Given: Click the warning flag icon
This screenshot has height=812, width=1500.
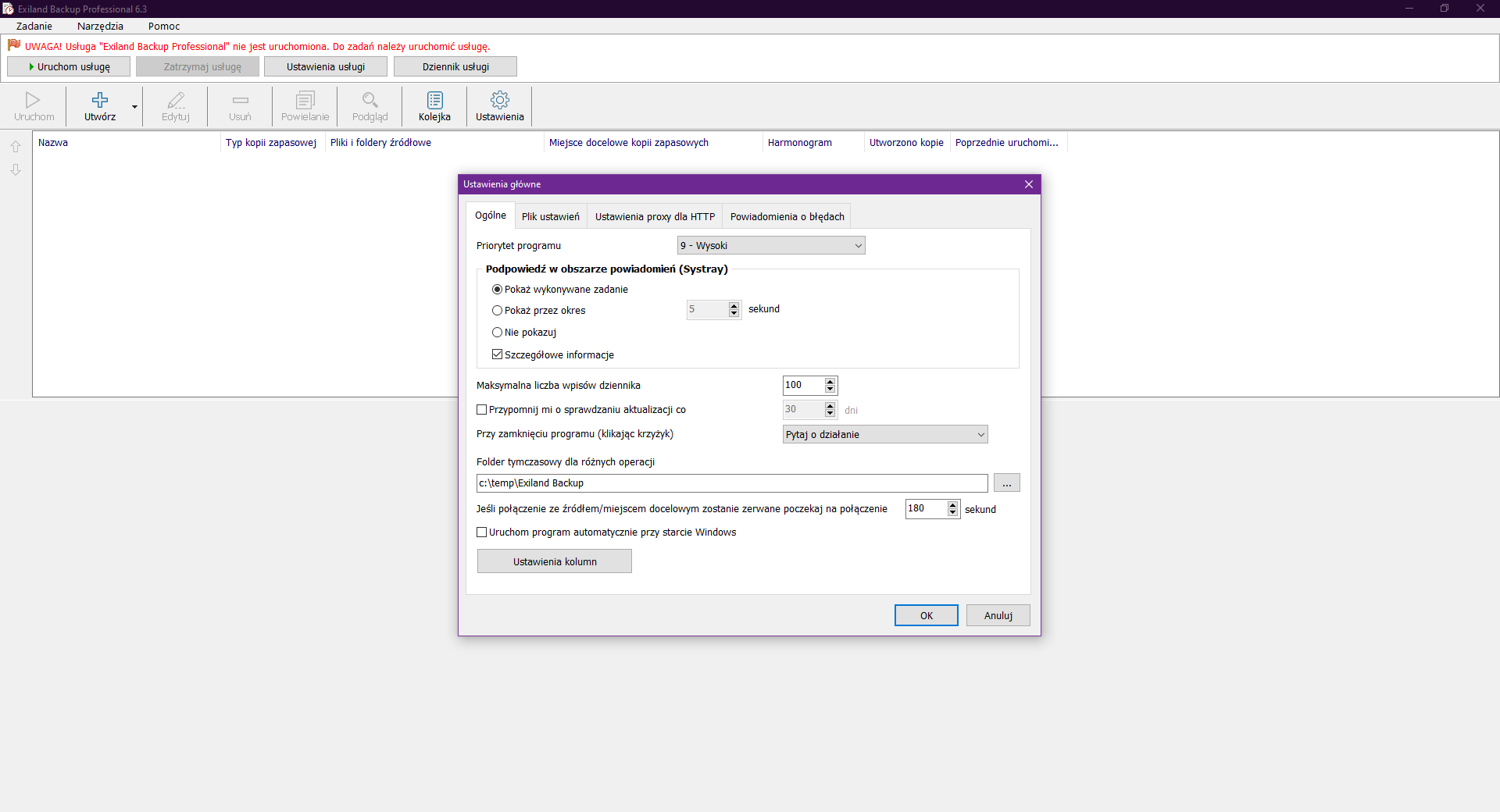Looking at the screenshot, I should (14, 45).
